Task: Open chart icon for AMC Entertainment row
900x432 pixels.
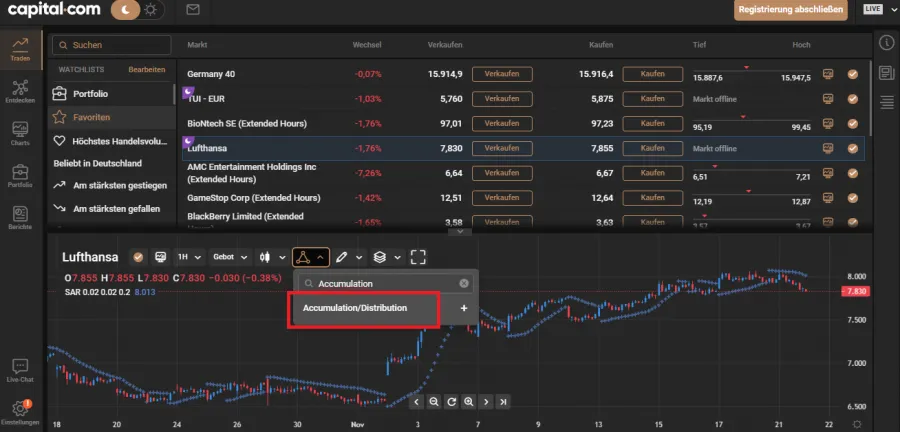Action: (828, 173)
